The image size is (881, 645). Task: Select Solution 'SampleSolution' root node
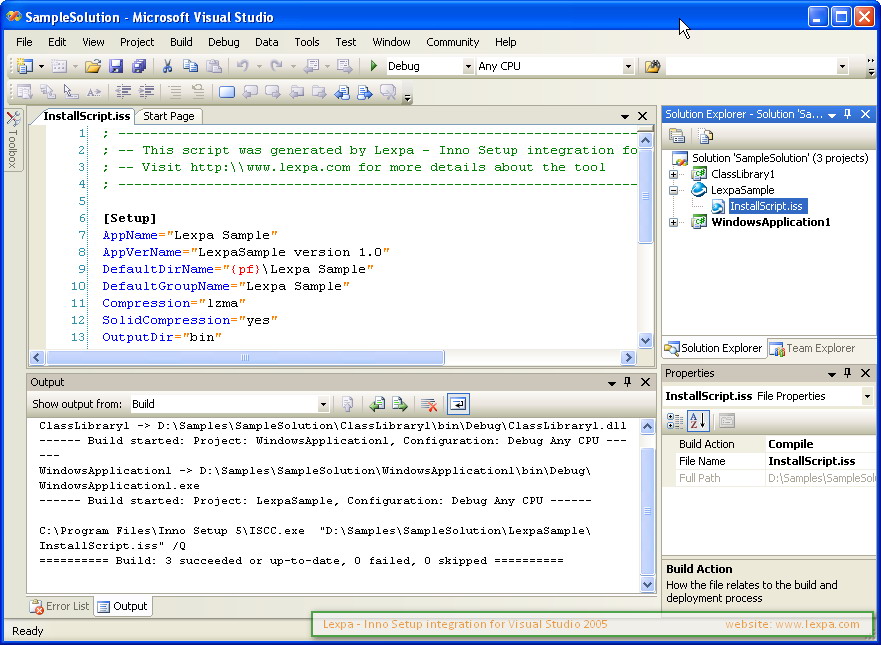click(x=780, y=158)
